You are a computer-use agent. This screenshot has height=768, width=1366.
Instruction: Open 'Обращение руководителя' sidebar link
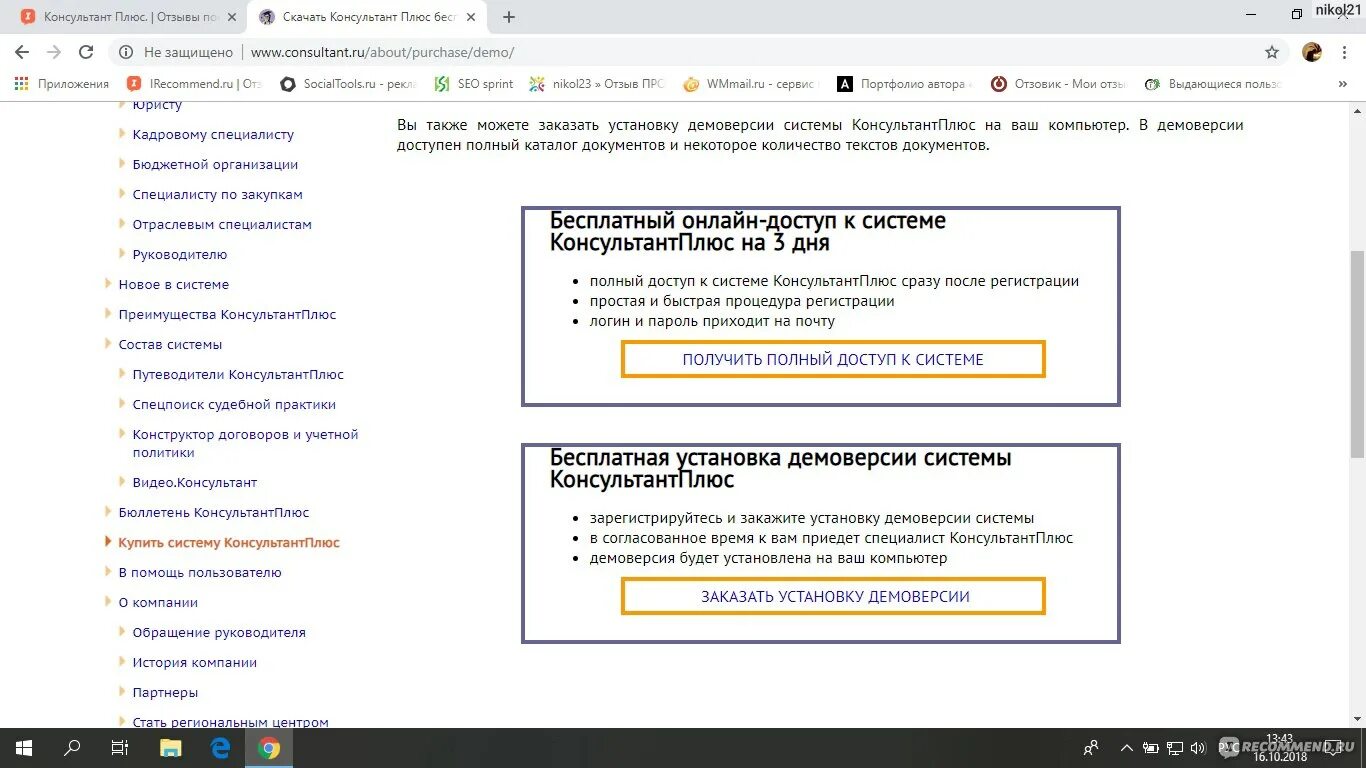219,632
